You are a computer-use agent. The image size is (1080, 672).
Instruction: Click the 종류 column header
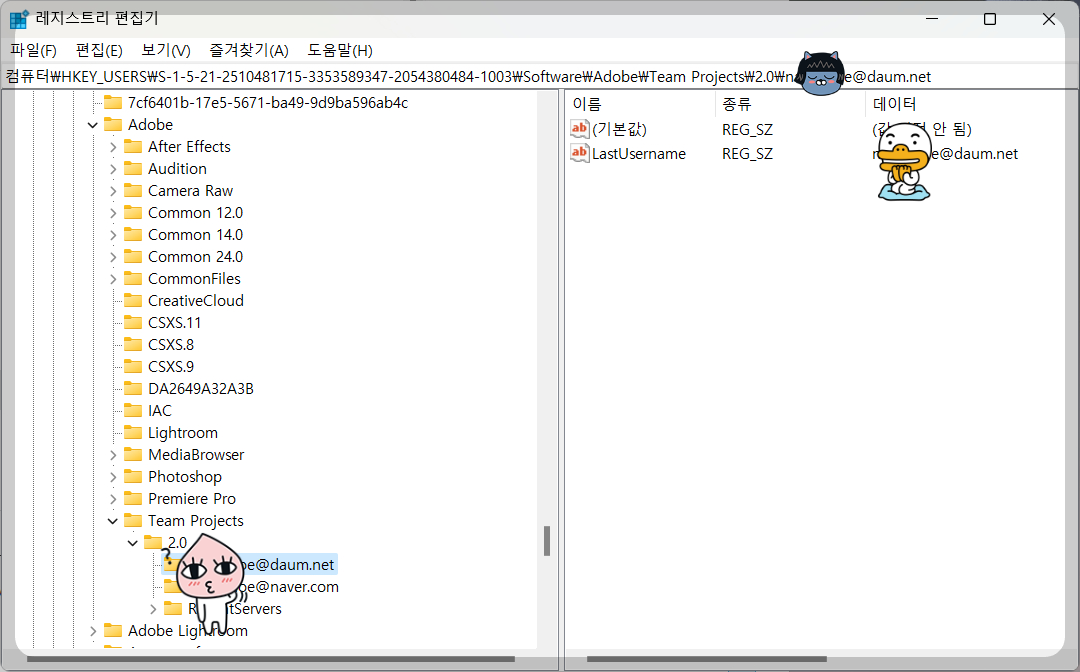[737, 104]
